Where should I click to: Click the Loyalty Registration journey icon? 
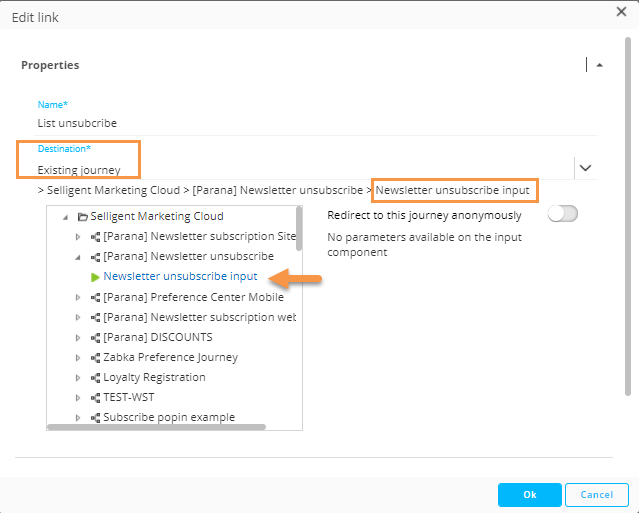(x=96, y=377)
